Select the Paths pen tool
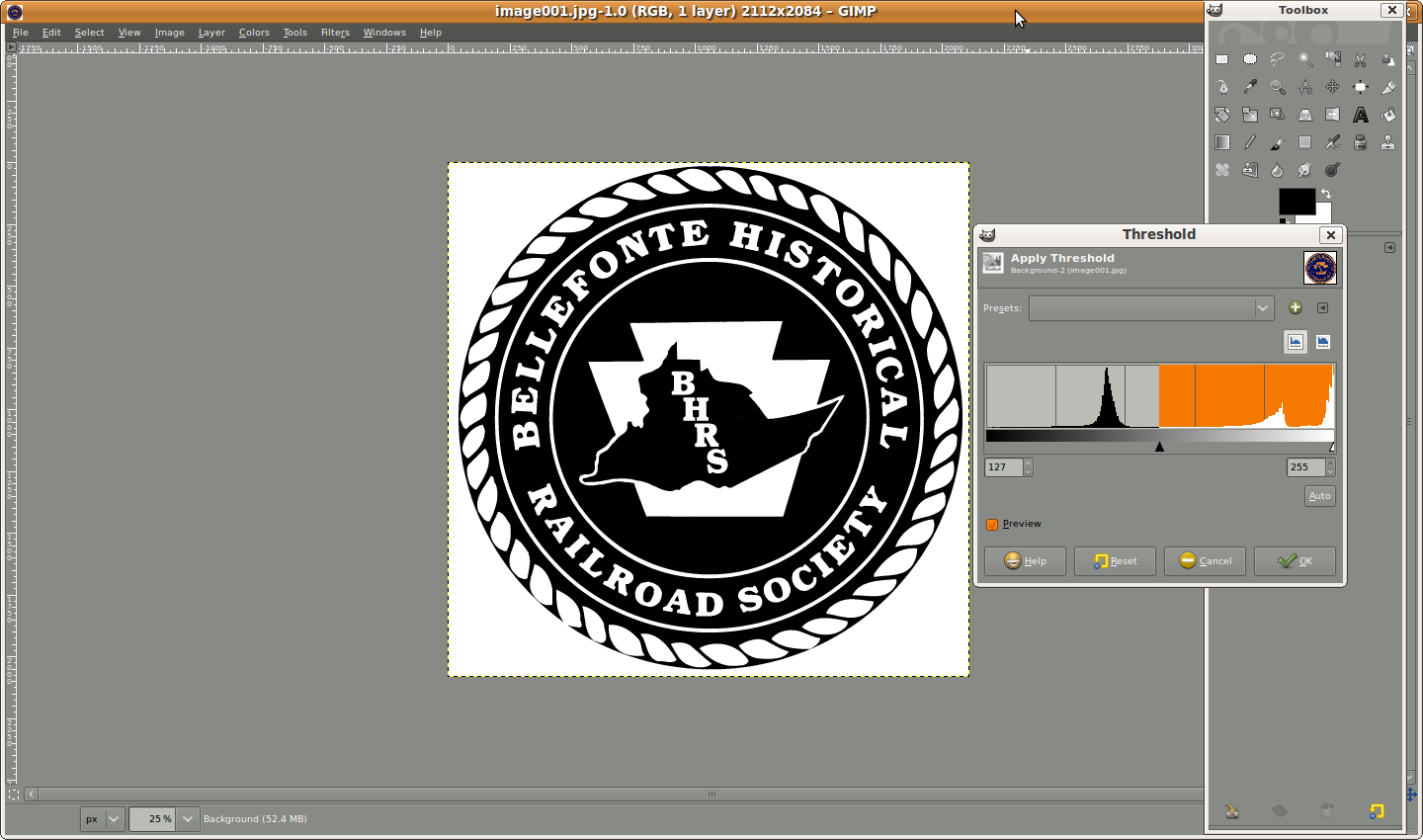The image size is (1423, 840). [1222, 87]
